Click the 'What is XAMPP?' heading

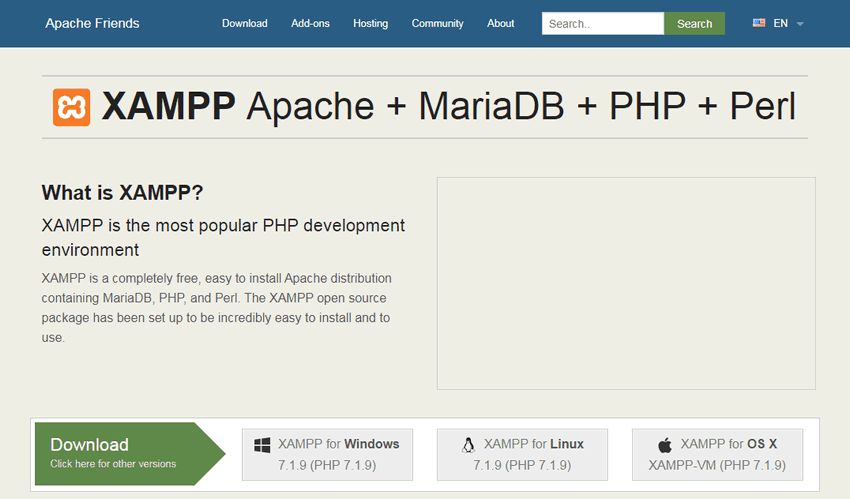[x=123, y=193]
